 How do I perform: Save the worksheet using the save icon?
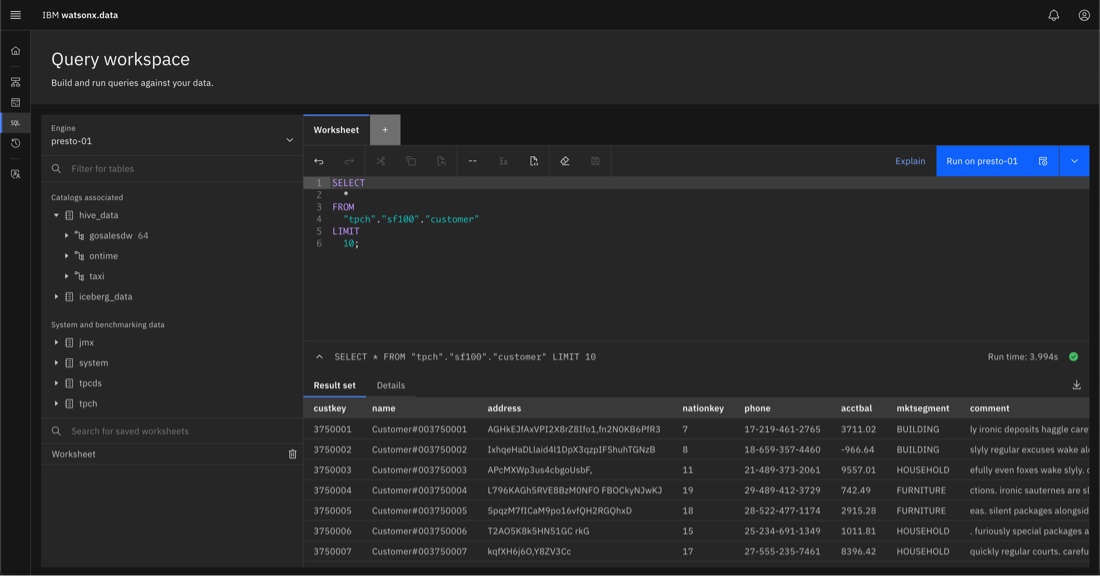pyautogui.click(x=594, y=160)
